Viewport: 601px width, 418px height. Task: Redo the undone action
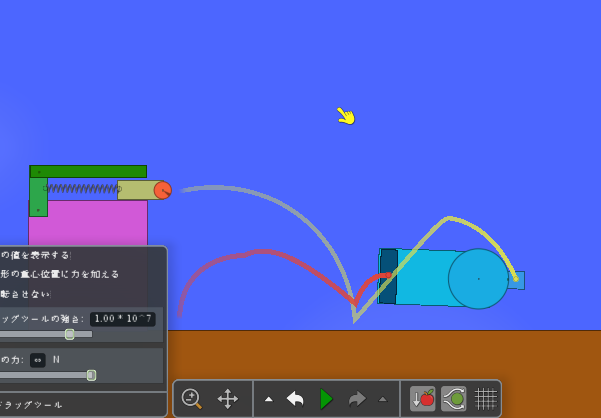357,398
